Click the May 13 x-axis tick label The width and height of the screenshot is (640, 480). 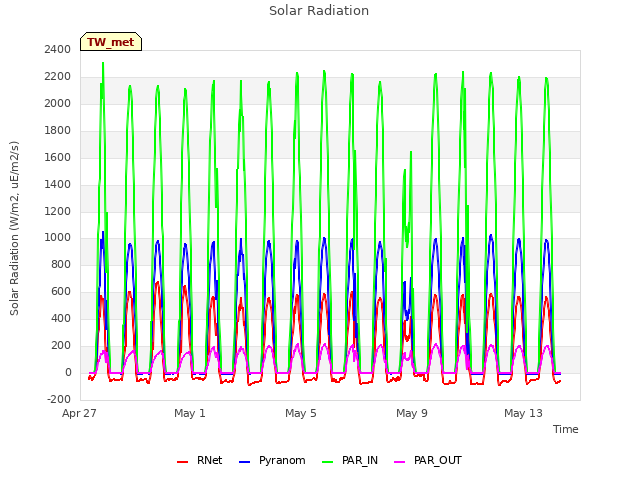[523, 413]
